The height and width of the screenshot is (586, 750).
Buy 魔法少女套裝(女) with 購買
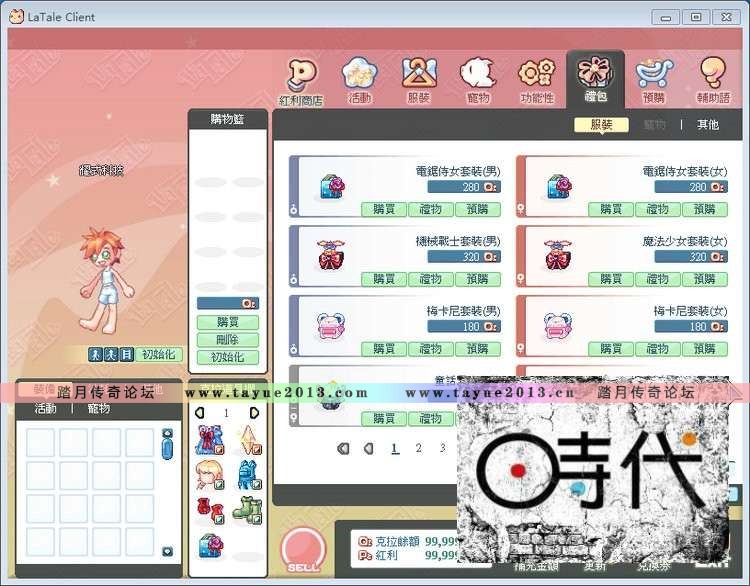click(611, 279)
